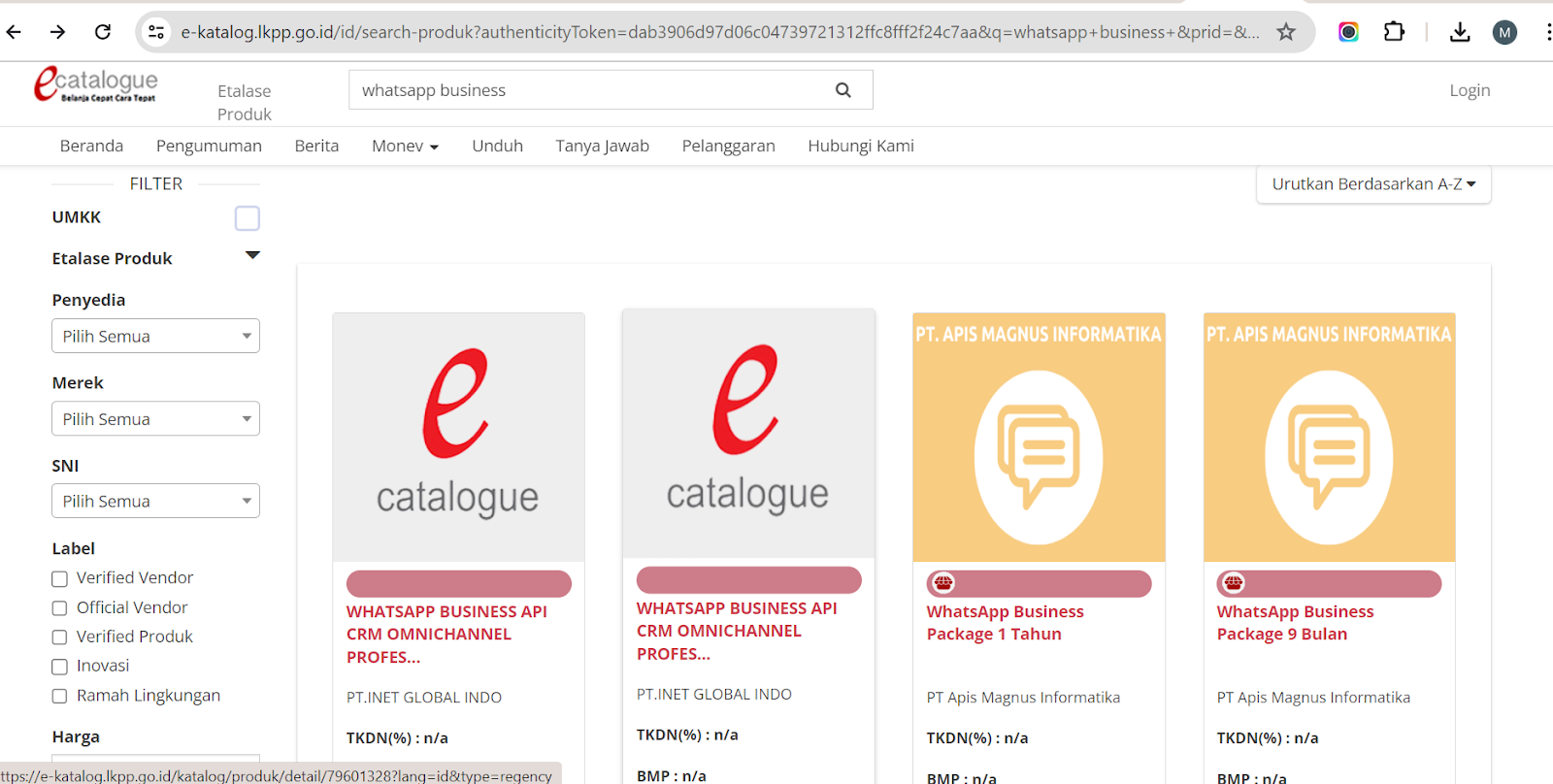View site information icon in address bar
Screen dimensions: 1553x784
(156, 32)
